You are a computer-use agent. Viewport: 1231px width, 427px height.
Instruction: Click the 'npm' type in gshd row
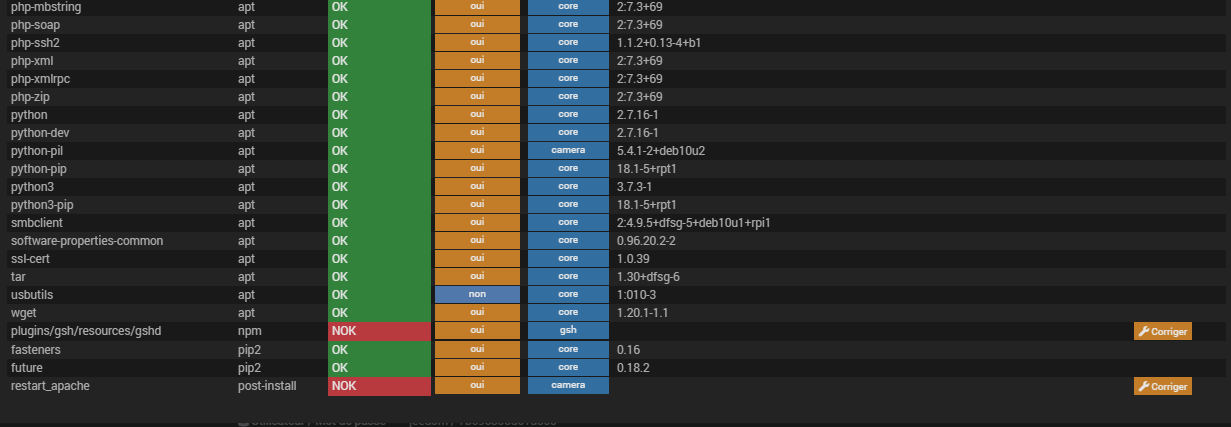[249, 330]
